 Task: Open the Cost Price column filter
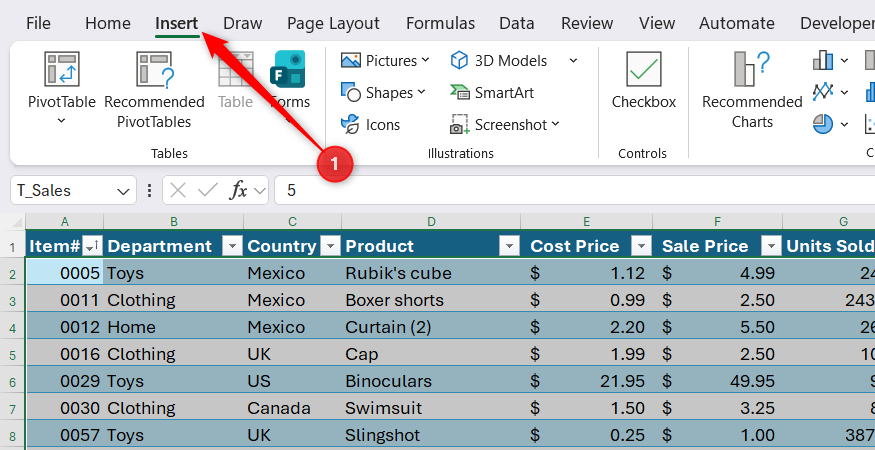pyautogui.click(x=641, y=246)
